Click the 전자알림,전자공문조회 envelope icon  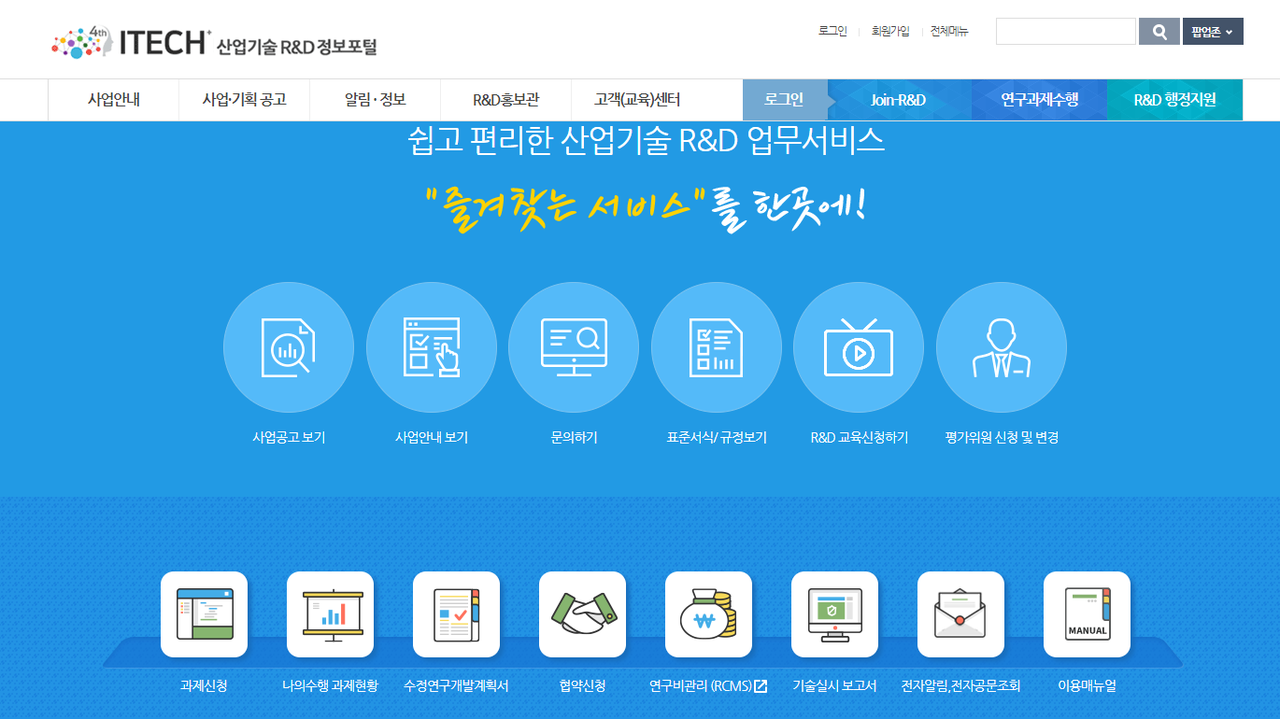click(960, 614)
